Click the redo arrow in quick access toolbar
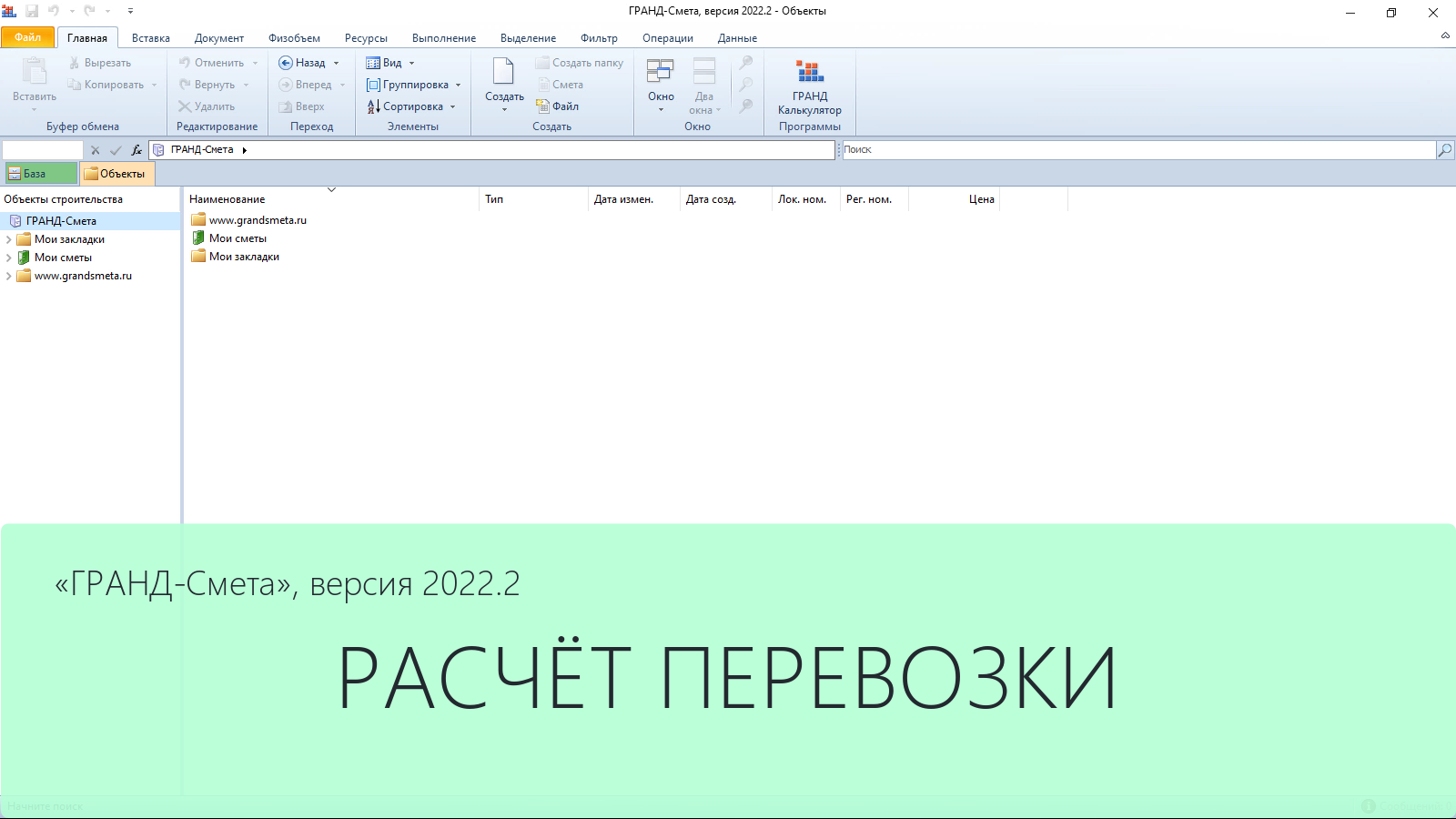 (89, 11)
